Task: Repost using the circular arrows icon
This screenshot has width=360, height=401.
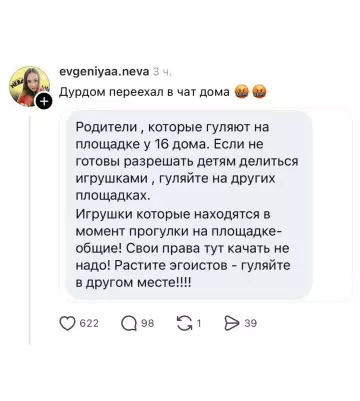Action: 184,323
